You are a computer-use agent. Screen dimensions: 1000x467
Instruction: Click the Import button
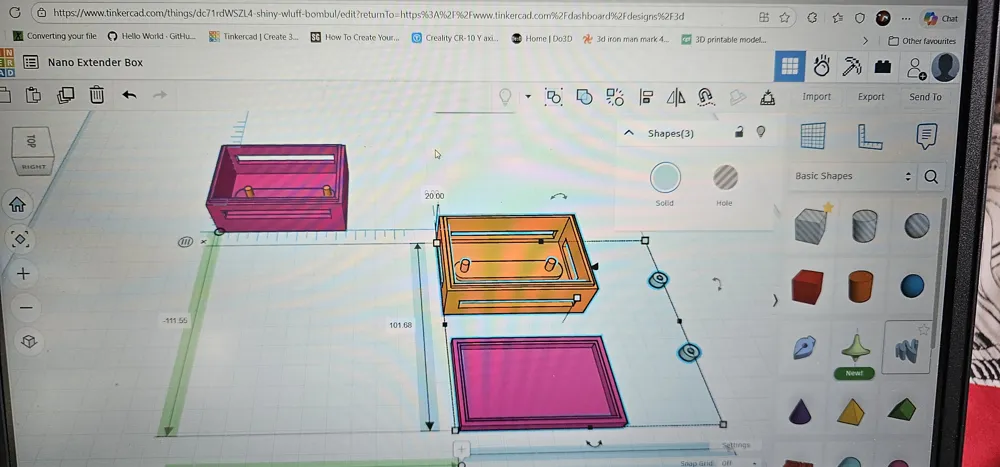tap(816, 97)
